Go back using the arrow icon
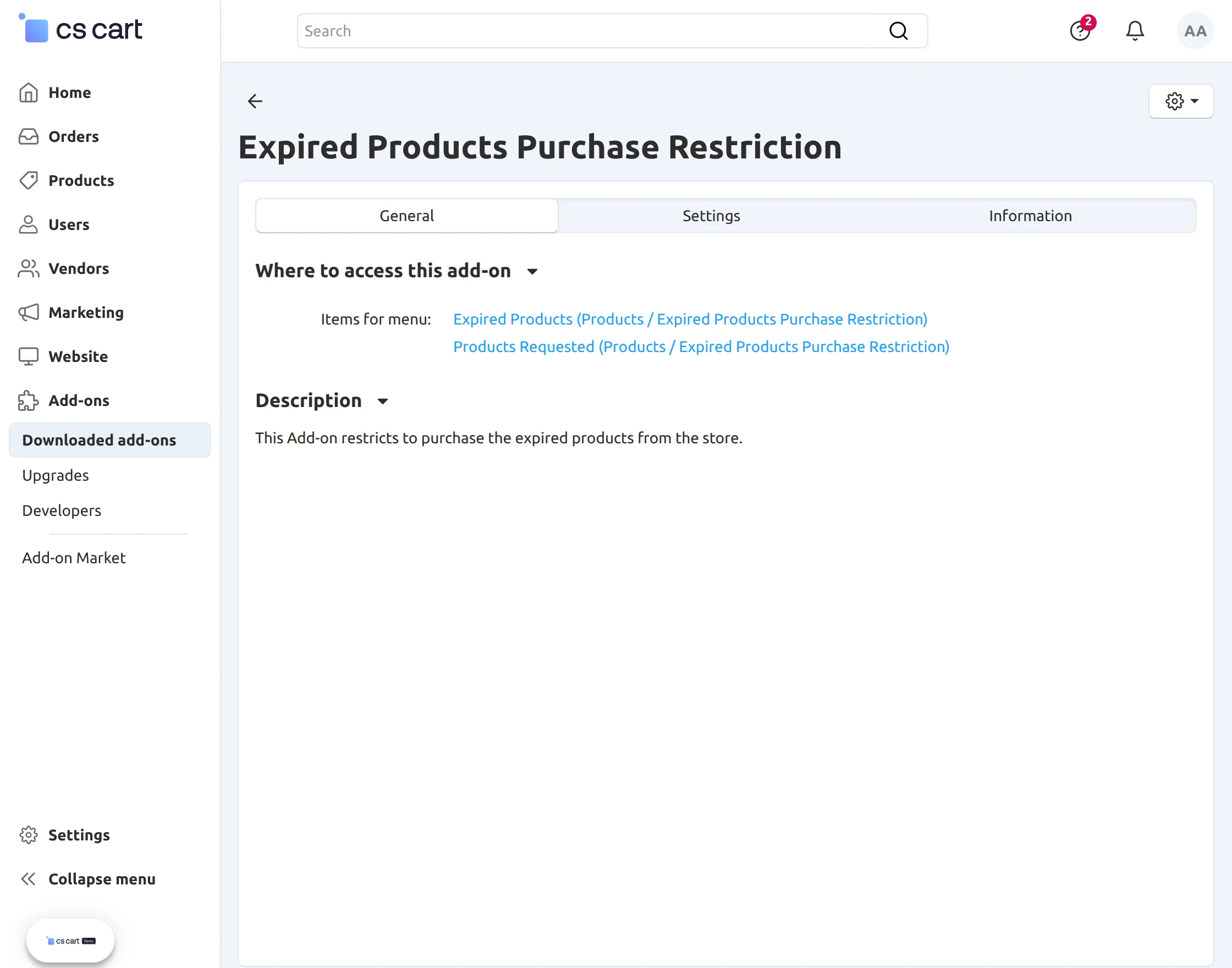Image resolution: width=1232 pixels, height=968 pixels. (x=255, y=101)
